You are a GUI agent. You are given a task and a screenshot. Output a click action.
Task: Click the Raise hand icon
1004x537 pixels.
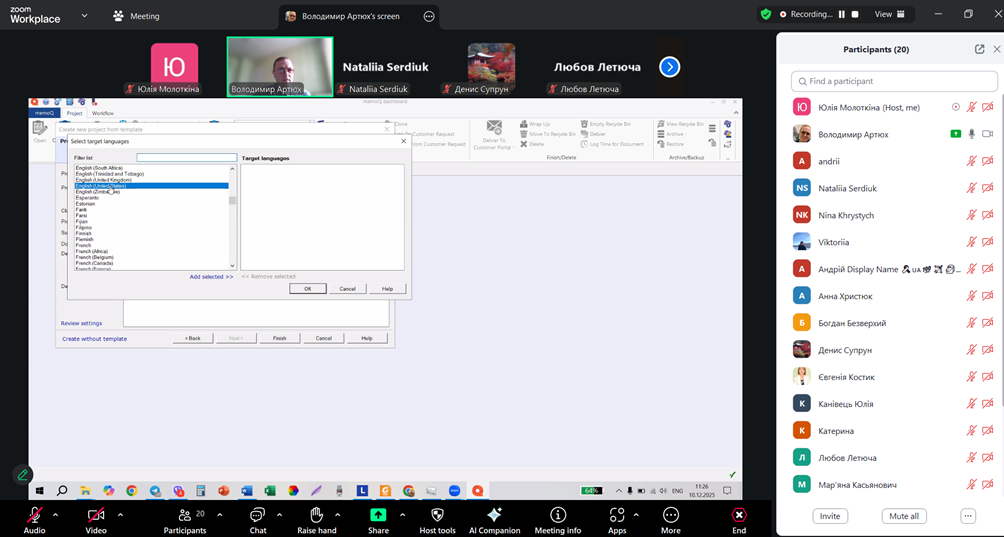click(316, 515)
